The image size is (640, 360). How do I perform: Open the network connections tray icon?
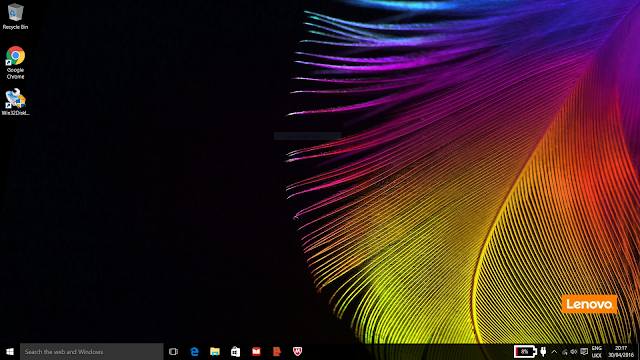pyautogui.click(x=564, y=352)
